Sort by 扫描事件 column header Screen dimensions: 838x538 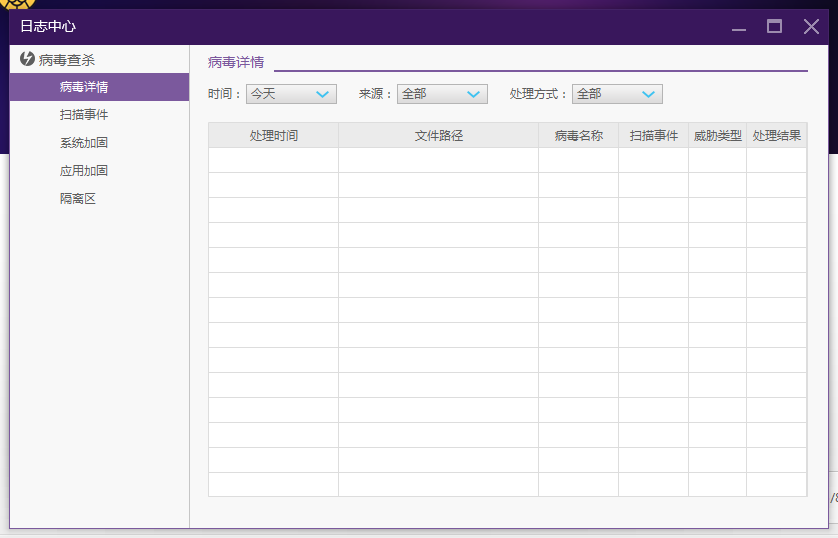click(x=654, y=136)
